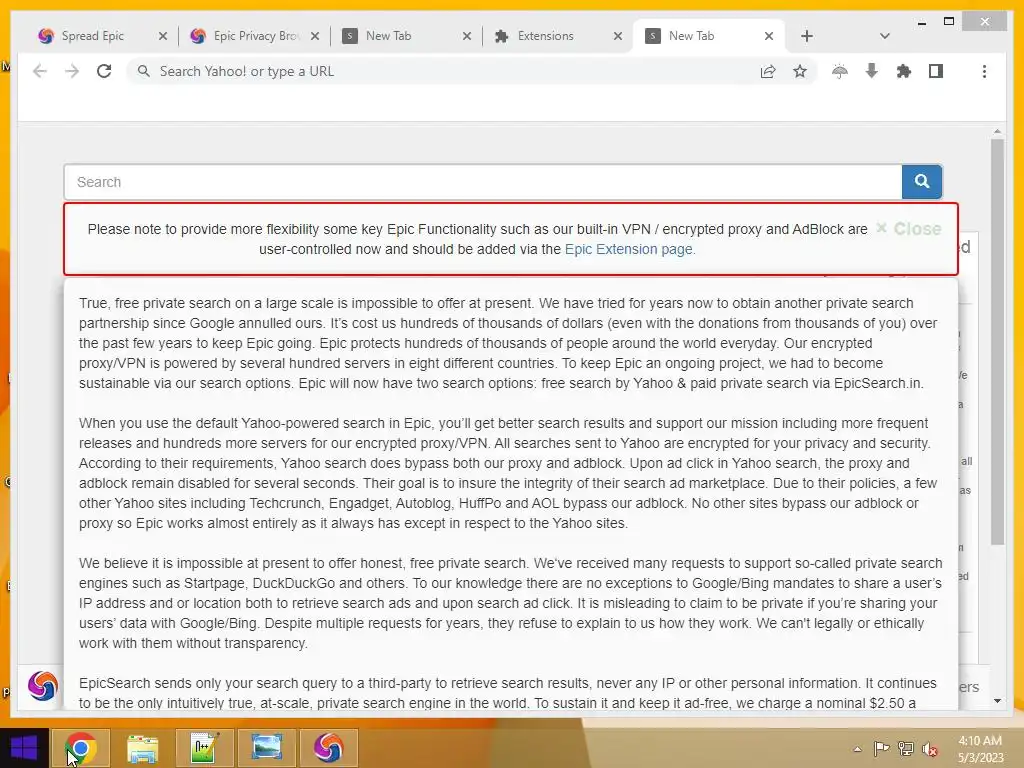This screenshot has width=1024, height=768.
Task: Close the Epic functionality notice
Action: click(x=908, y=229)
